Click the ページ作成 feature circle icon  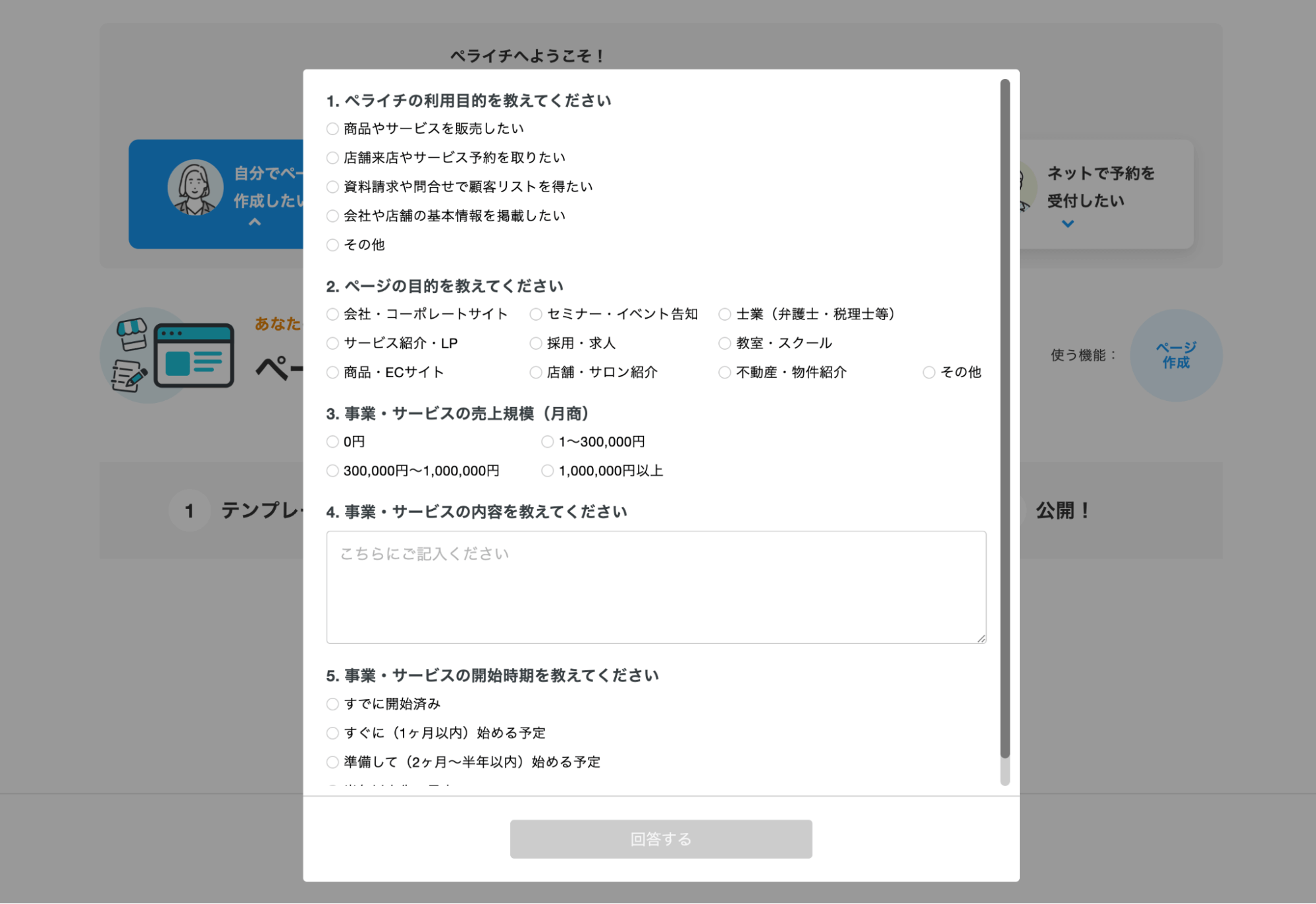coord(1176,355)
